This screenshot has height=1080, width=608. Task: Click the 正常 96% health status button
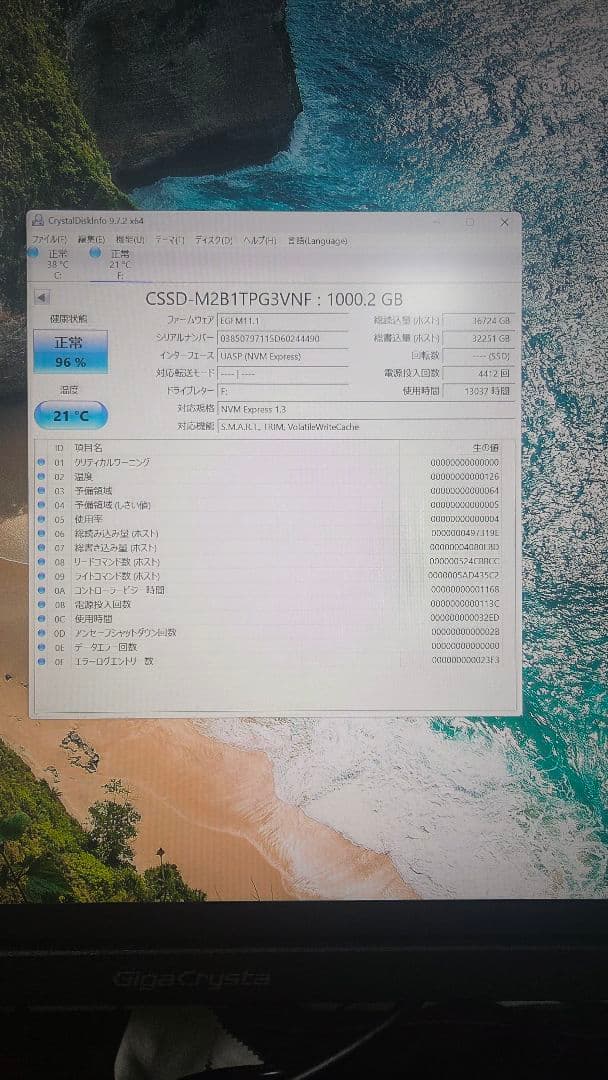click(x=69, y=352)
